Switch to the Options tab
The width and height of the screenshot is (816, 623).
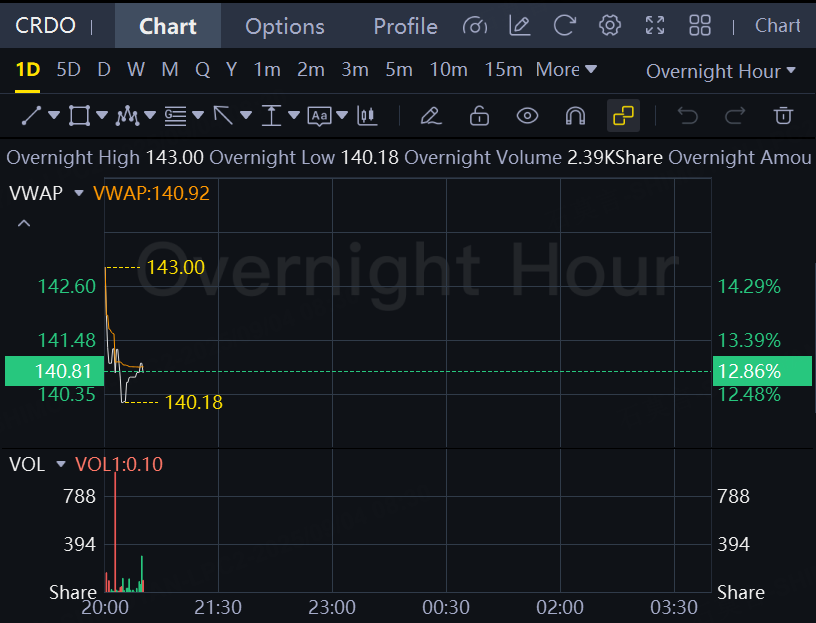click(x=285, y=26)
